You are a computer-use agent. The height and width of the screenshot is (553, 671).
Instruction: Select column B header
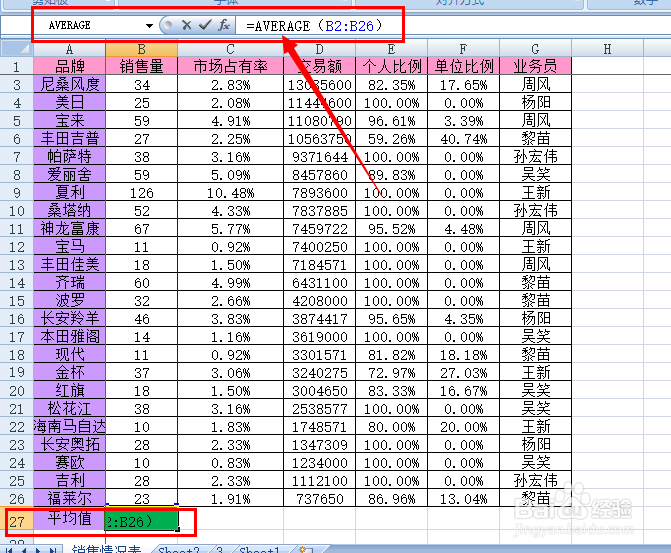tap(142, 49)
